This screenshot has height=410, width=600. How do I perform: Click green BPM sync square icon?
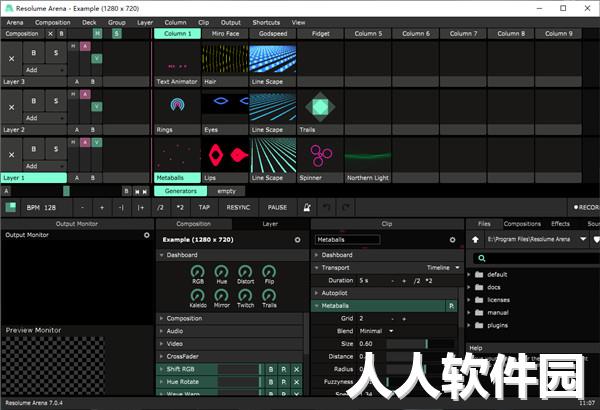[x=10, y=207]
